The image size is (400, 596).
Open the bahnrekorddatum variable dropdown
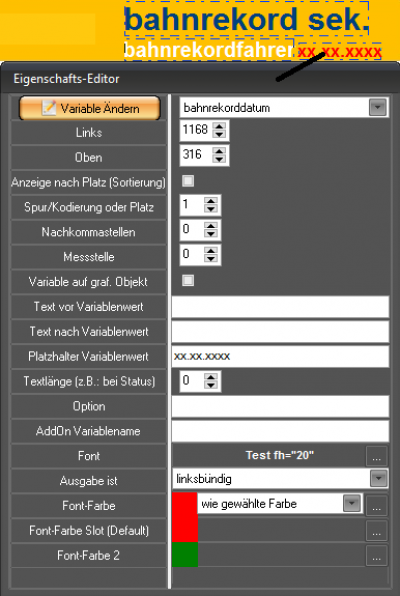click(x=378, y=108)
